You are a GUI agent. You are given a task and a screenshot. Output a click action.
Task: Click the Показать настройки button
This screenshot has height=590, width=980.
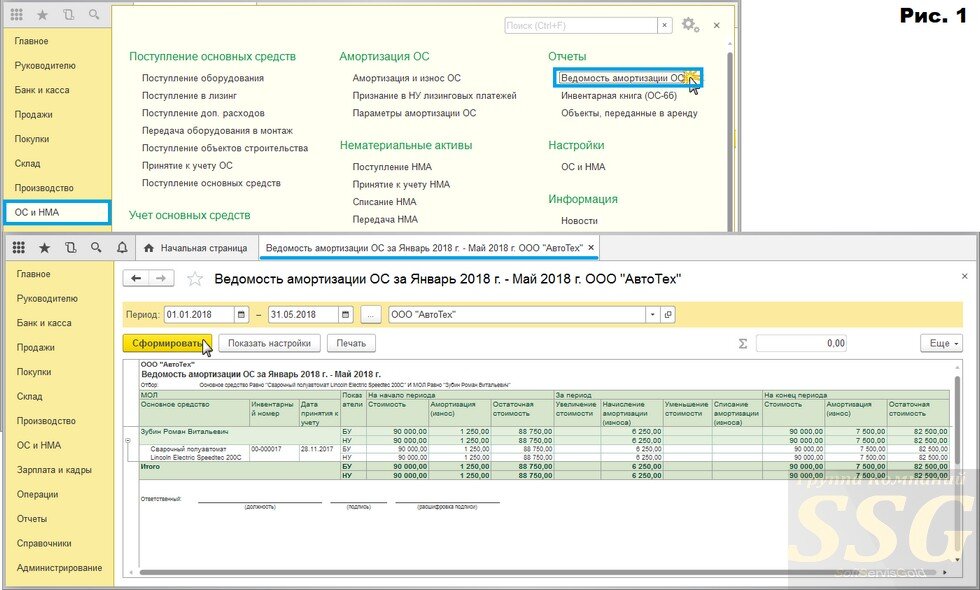(269, 343)
